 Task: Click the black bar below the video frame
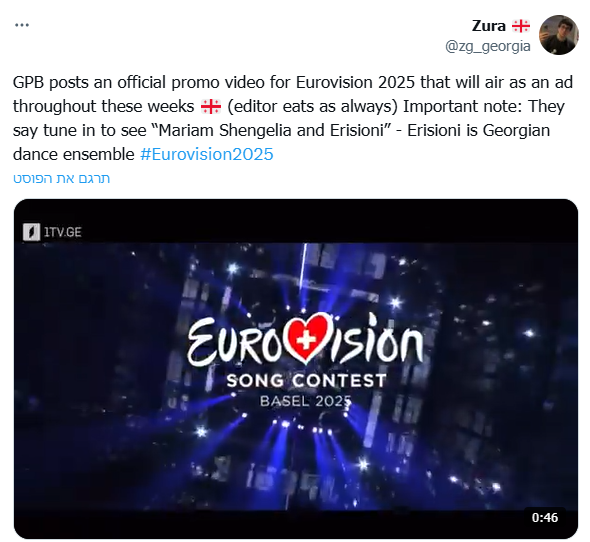click(296, 525)
